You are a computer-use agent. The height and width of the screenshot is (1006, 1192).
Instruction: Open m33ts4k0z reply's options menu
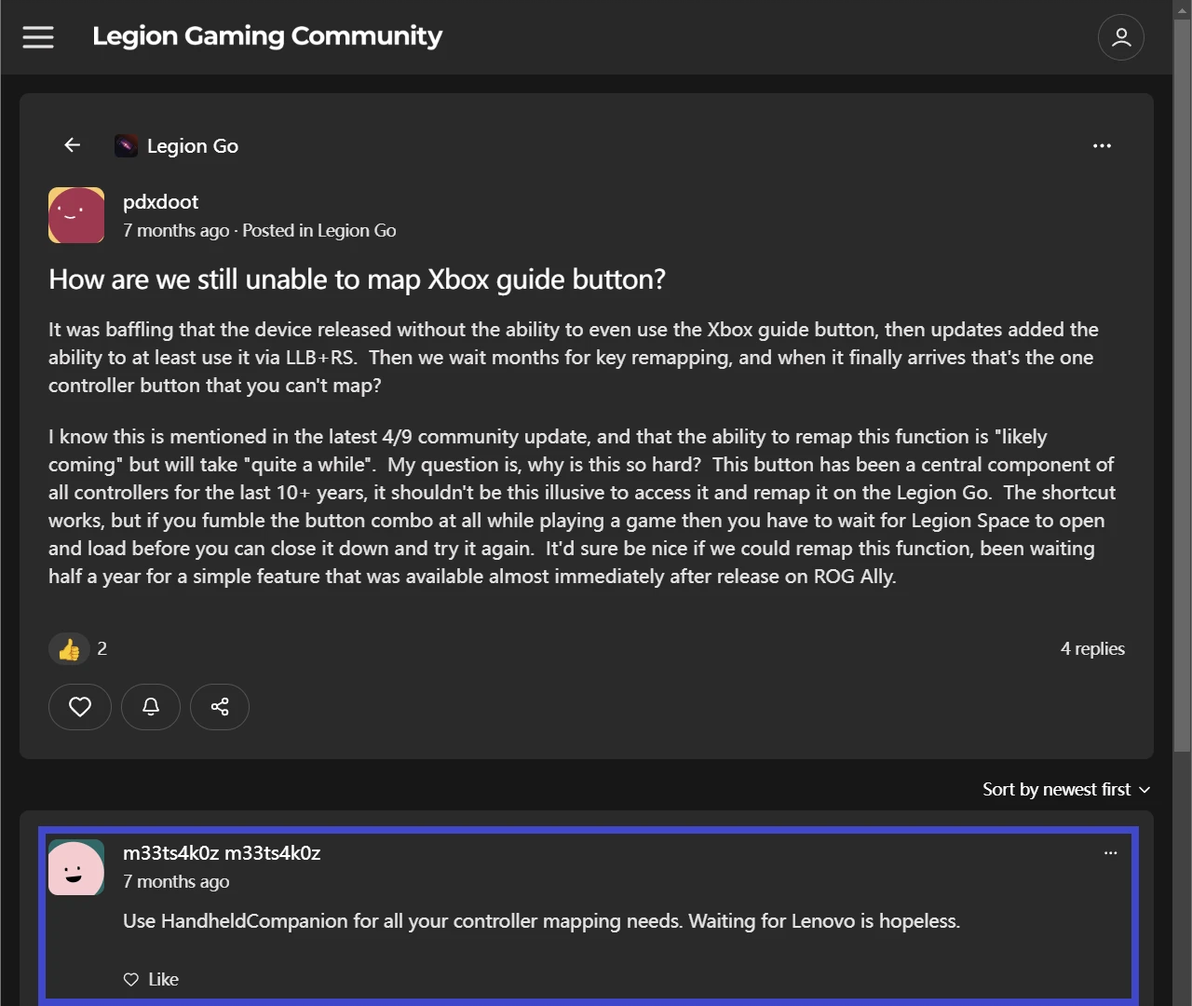coord(1110,853)
